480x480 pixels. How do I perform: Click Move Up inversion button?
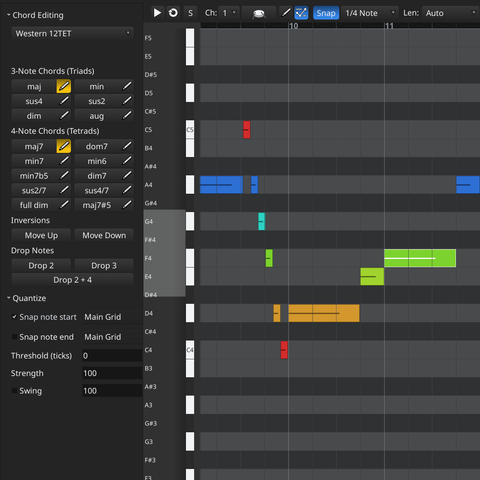[41, 235]
